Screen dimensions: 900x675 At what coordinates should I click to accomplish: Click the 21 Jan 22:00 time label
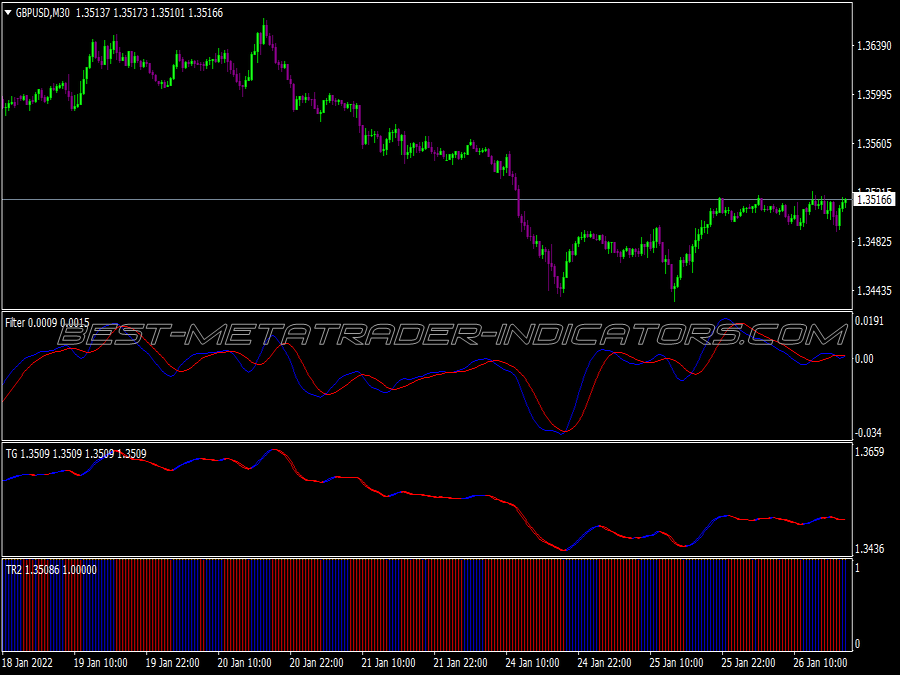coord(460,663)
